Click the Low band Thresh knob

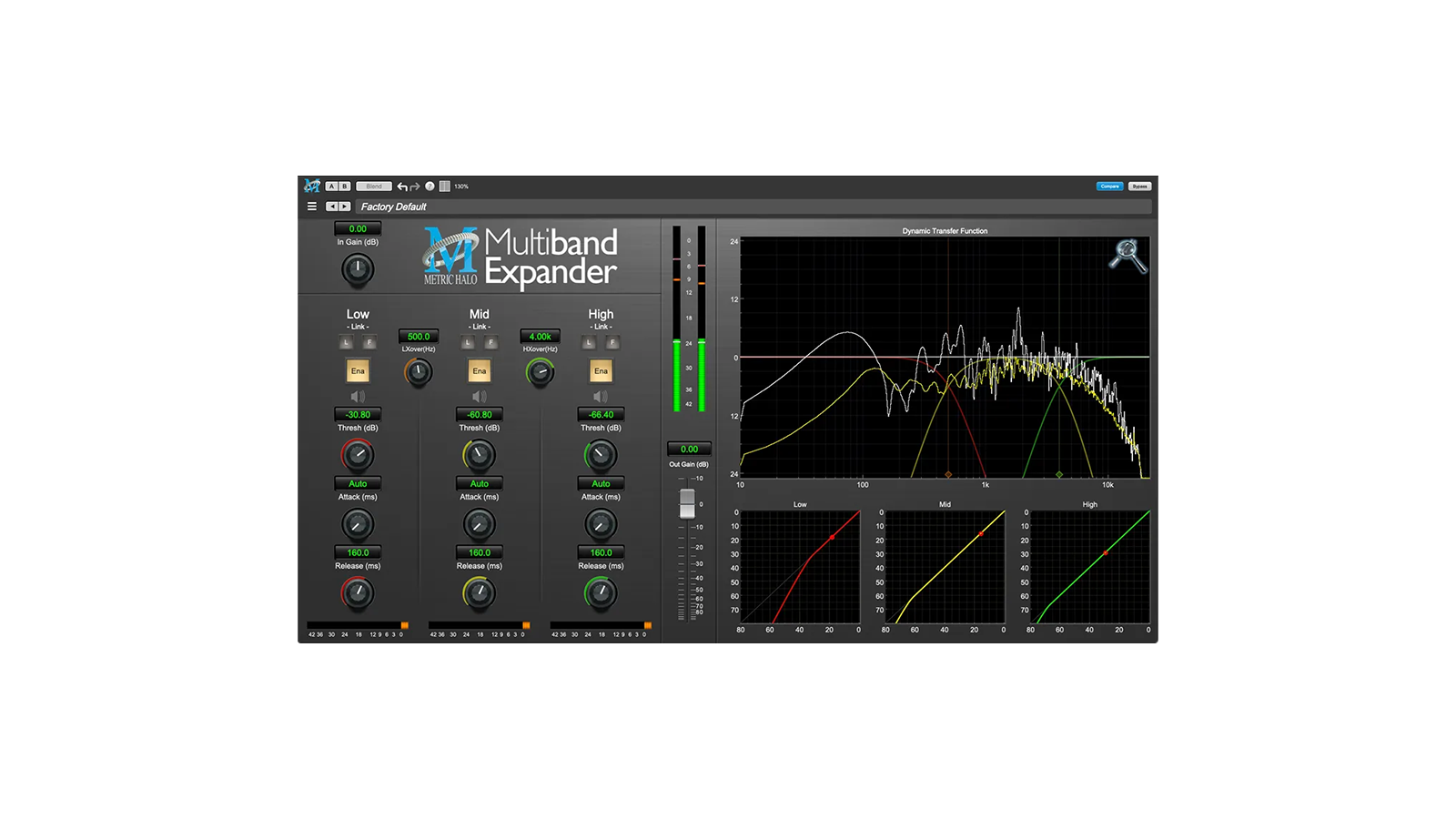click(358, 454)
